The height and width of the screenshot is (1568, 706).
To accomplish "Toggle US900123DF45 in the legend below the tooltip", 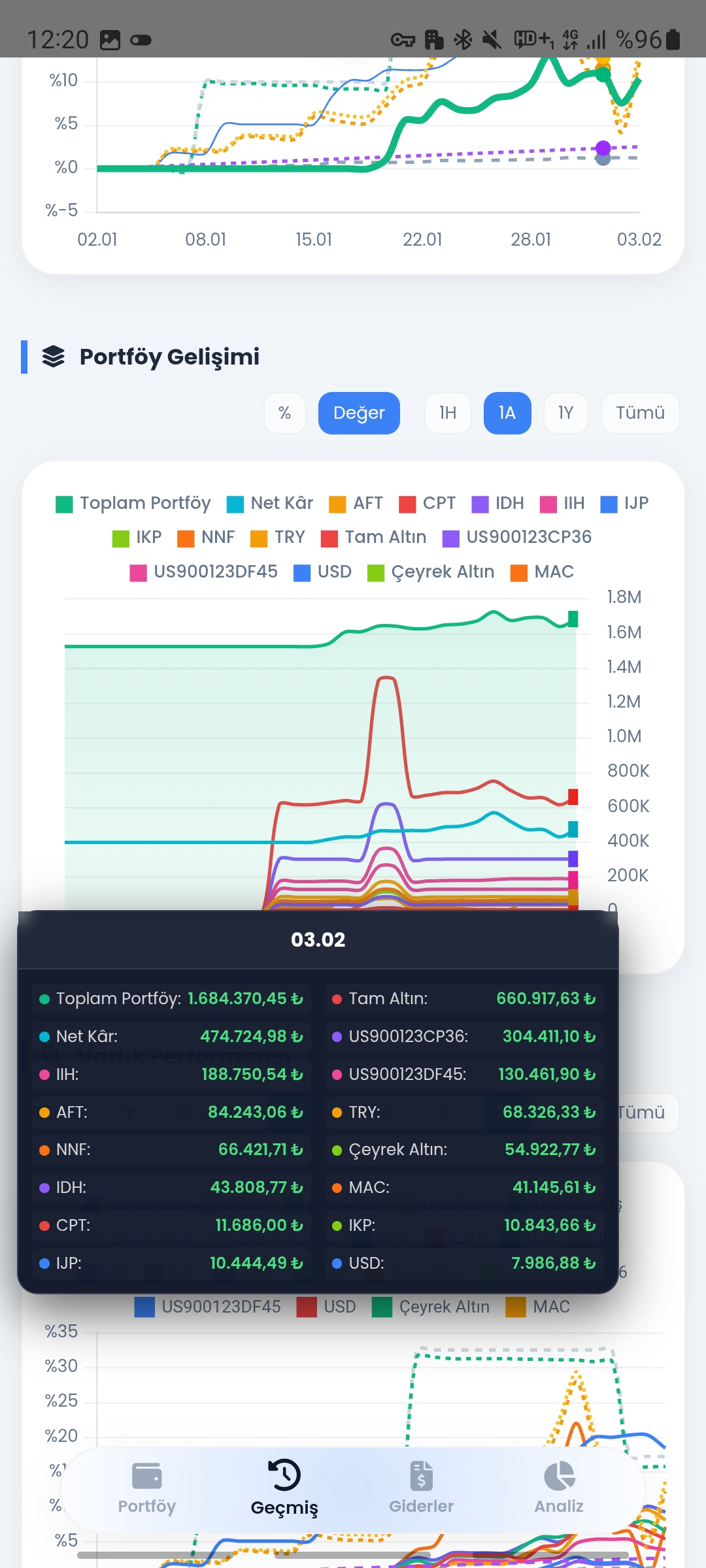I will 207,1307.
